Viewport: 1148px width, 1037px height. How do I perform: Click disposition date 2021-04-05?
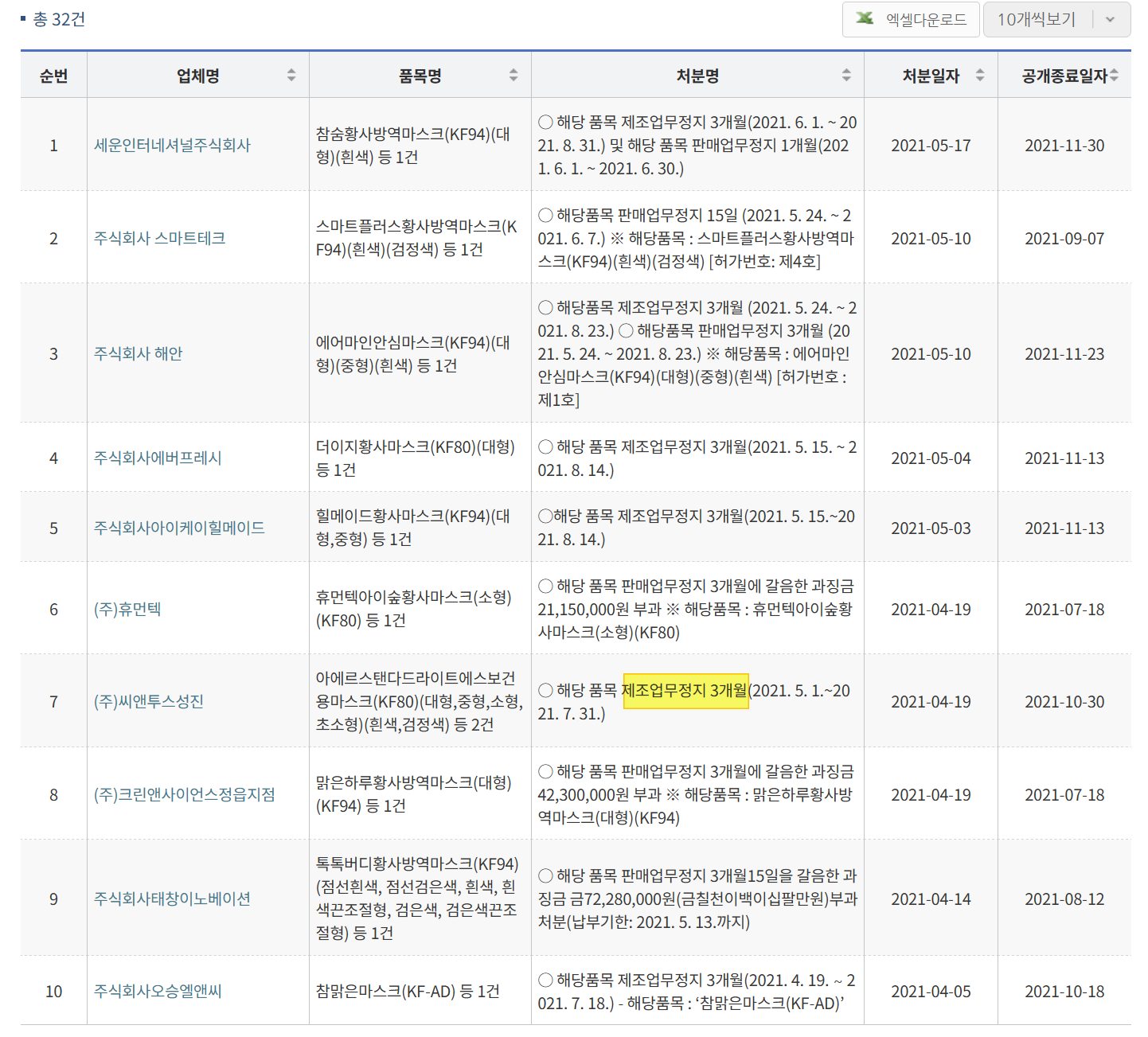(x=931, y=992)
